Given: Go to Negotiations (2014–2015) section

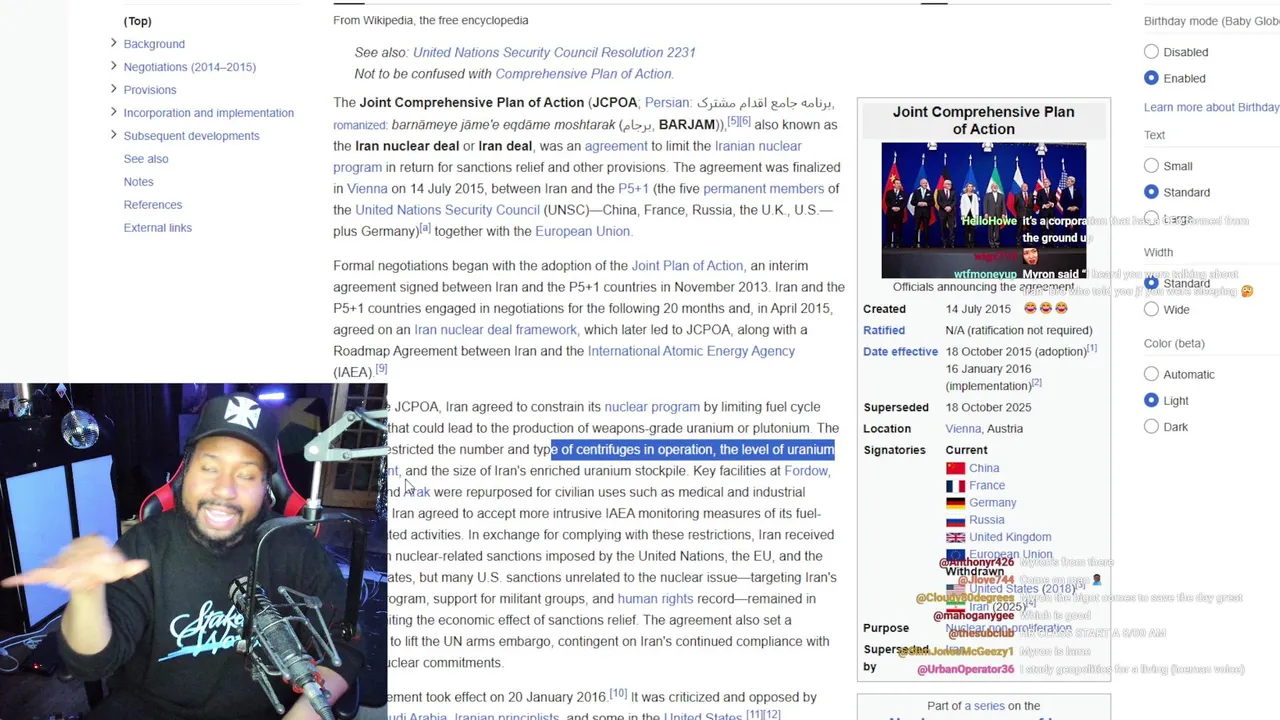Looking at the screenshot, I should tap(190, 67).
